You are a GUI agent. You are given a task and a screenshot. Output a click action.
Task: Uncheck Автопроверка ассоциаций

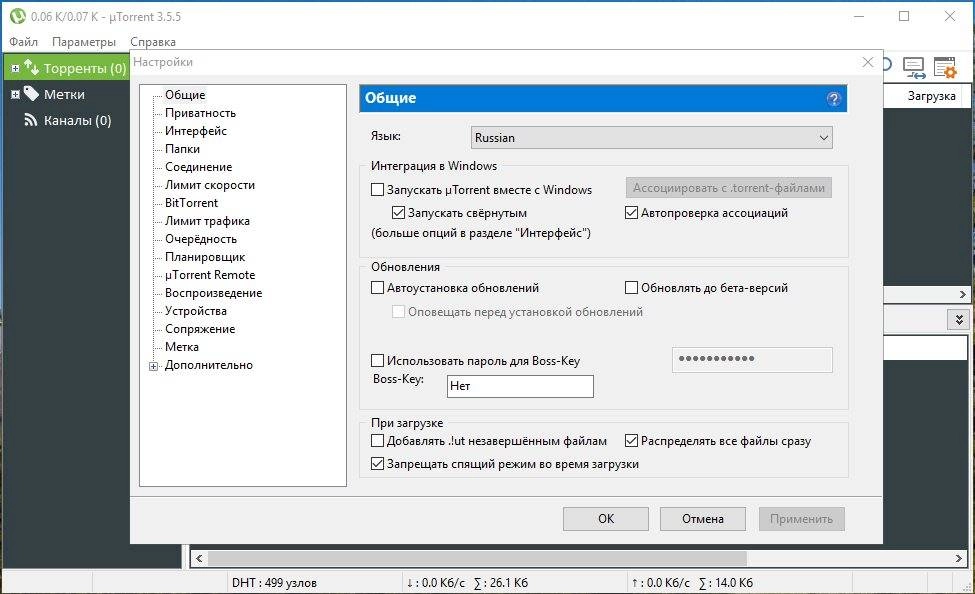[631, 213]
